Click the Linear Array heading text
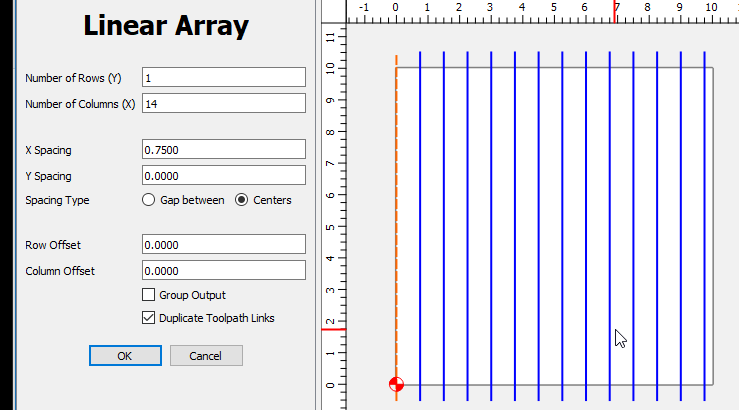739x410 pixels. coord(166,25)
